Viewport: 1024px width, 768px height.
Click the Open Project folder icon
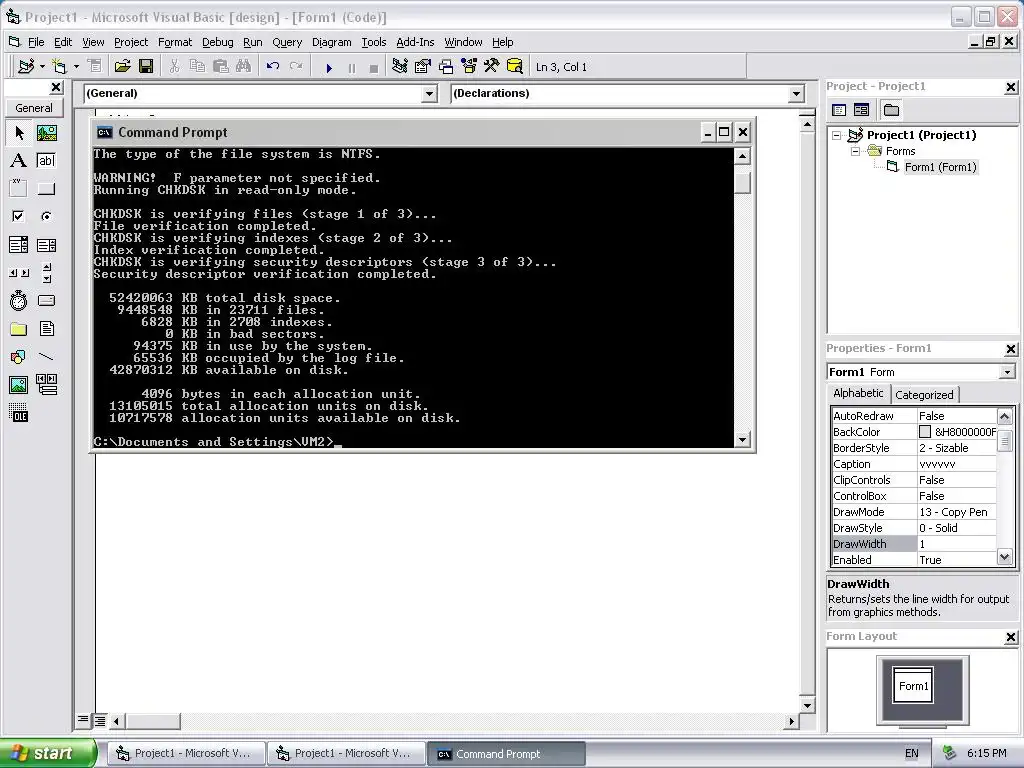tap(122, 66)
